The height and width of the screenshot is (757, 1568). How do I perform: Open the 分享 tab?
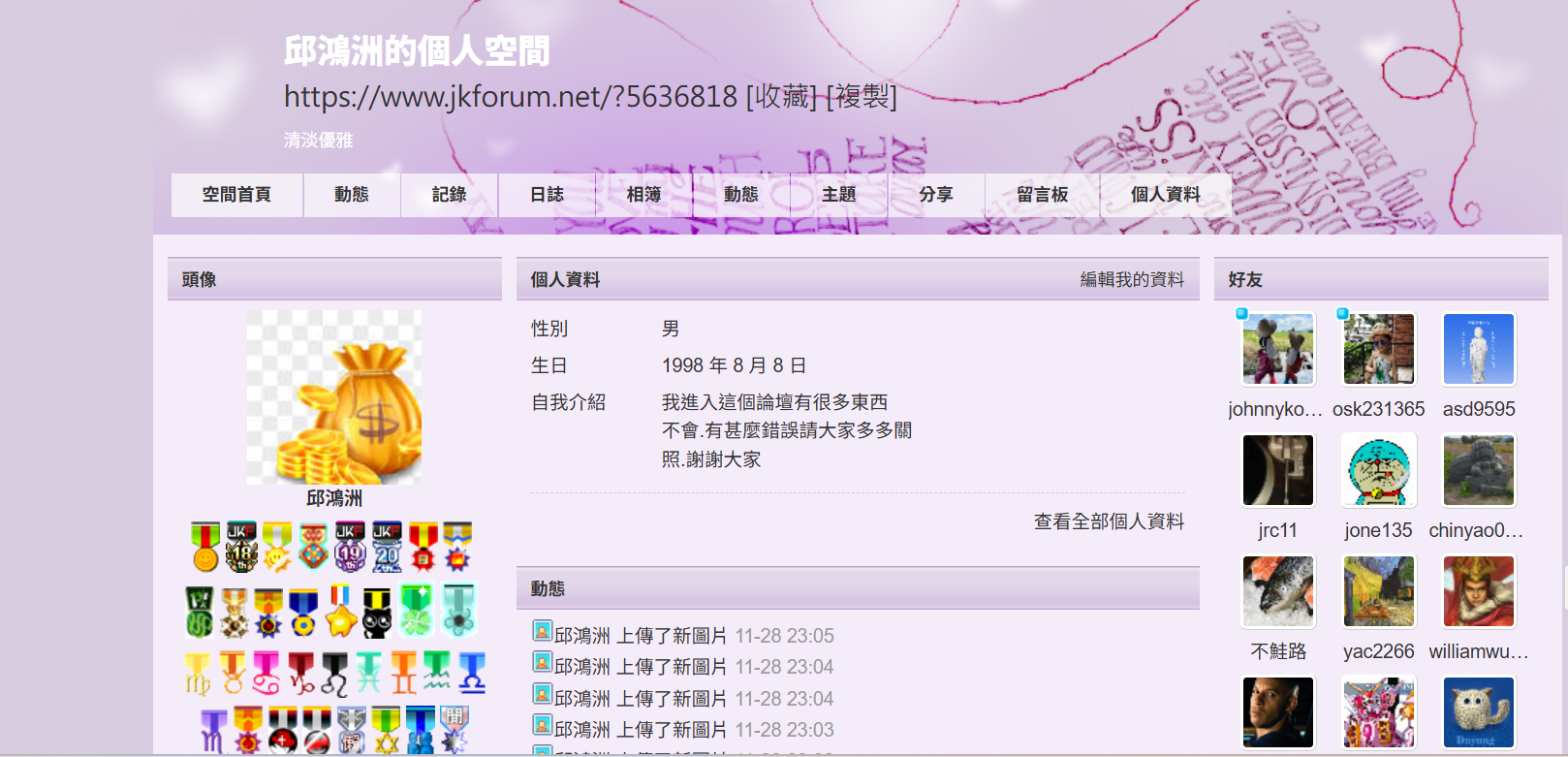click(x=935, y=195)
